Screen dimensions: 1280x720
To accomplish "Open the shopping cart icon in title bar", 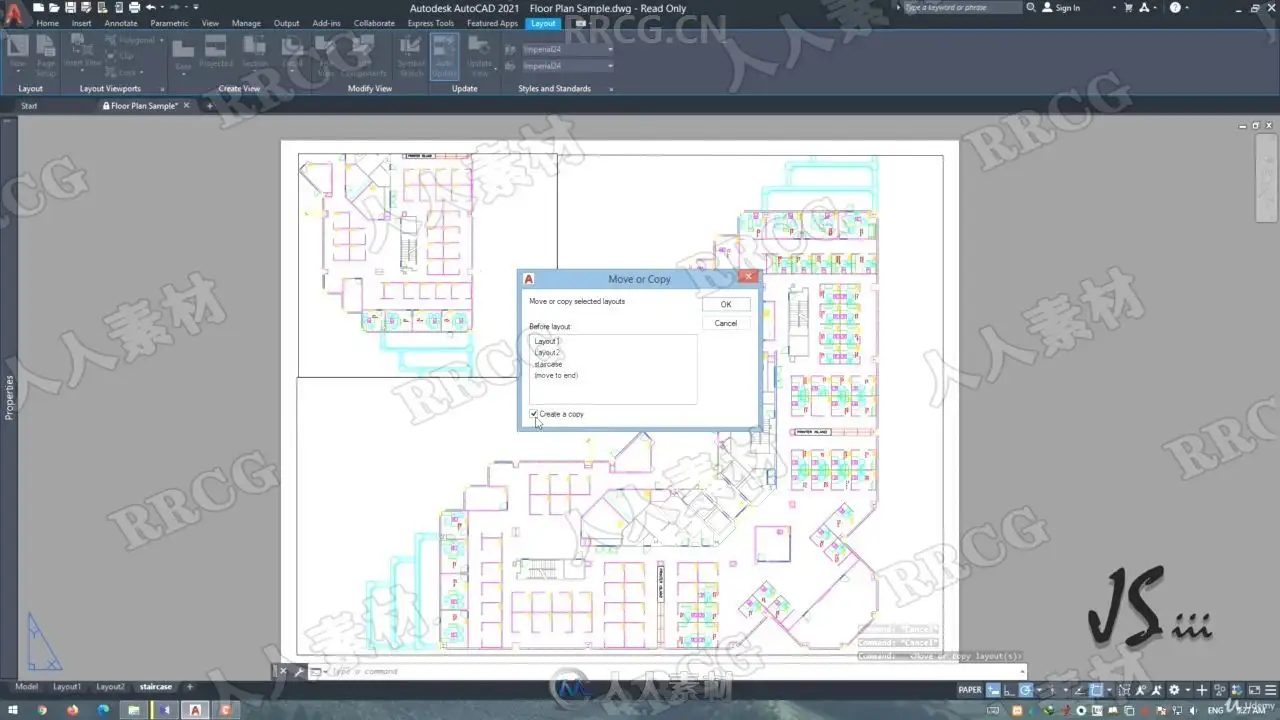I will click(1129, 8).
